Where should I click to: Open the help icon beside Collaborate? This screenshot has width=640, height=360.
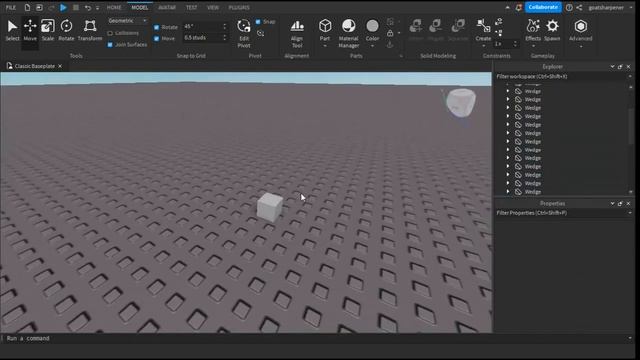pos(569,7)
